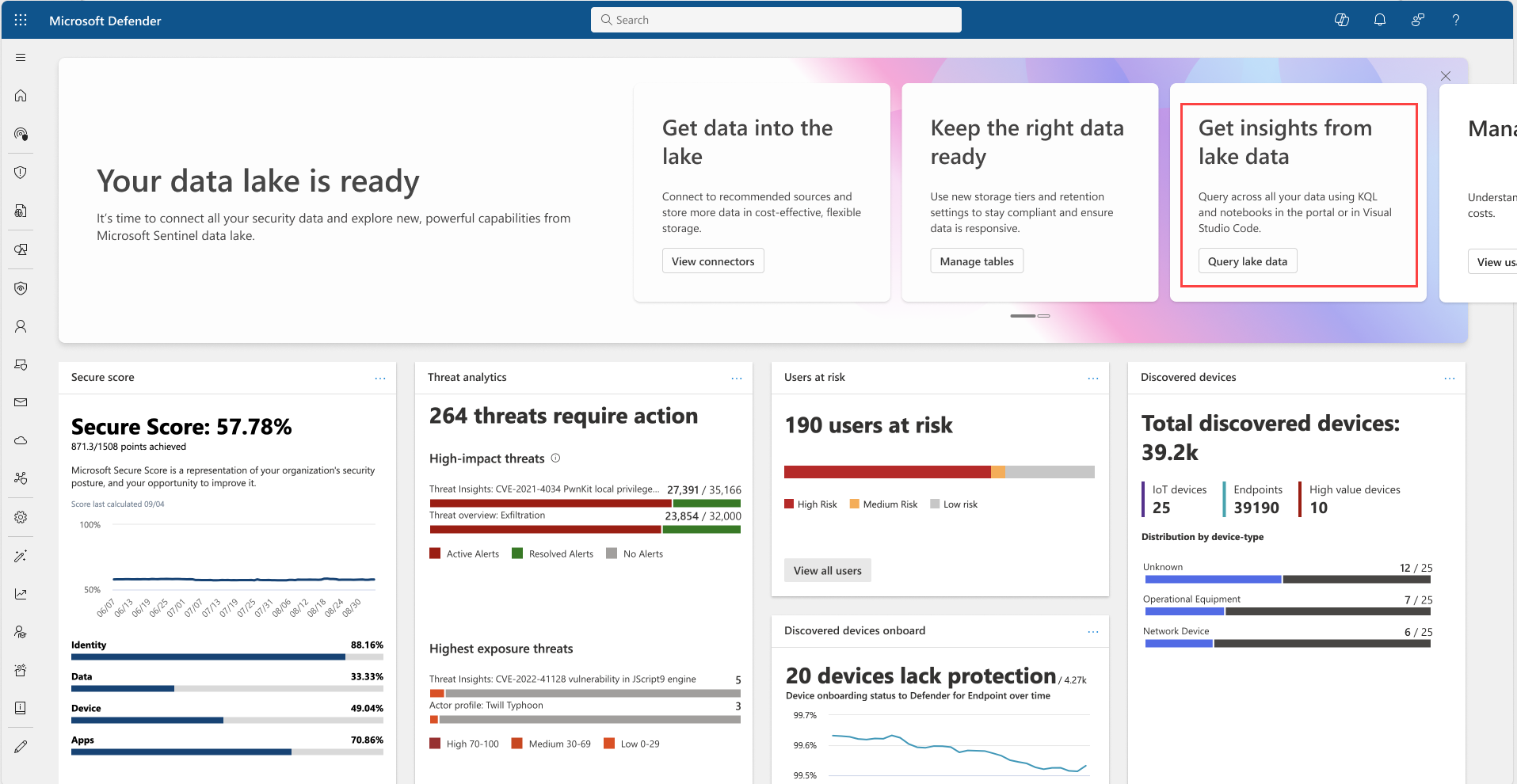The width and height of the screenshot is (1517, 784).
Task: Open the shield alert icon in sidebar
Action: coord(21,173)
